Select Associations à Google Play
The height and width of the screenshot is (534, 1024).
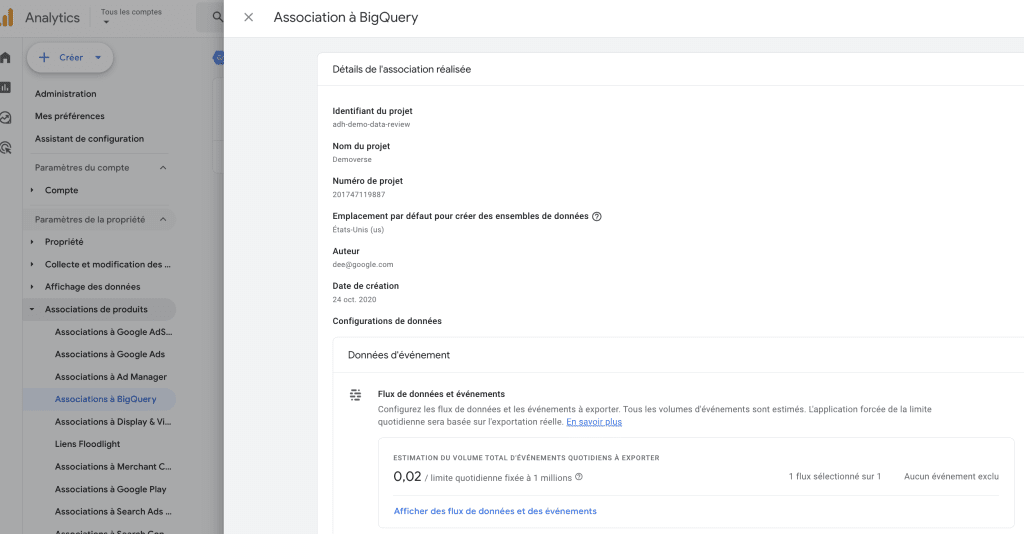[110, 489]
